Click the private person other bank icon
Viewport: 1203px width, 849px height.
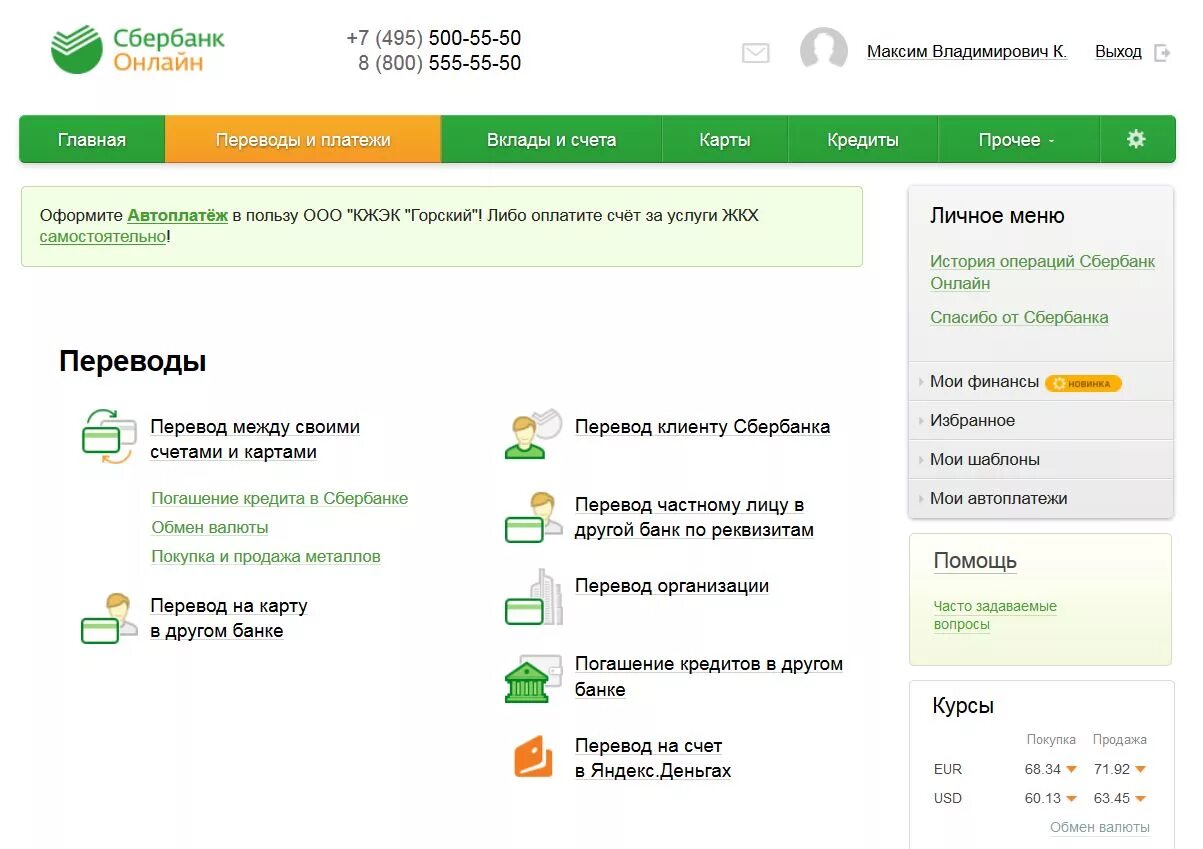pos(533,517)
